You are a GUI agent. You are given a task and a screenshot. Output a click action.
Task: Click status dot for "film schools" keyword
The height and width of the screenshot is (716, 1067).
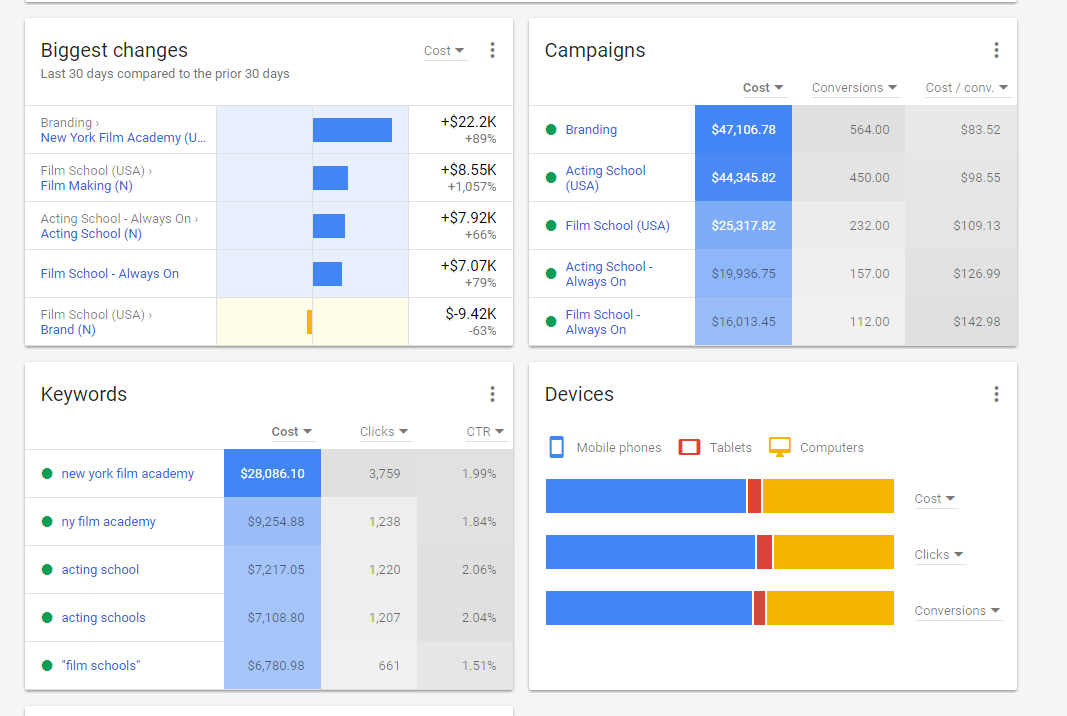[47, 666]
